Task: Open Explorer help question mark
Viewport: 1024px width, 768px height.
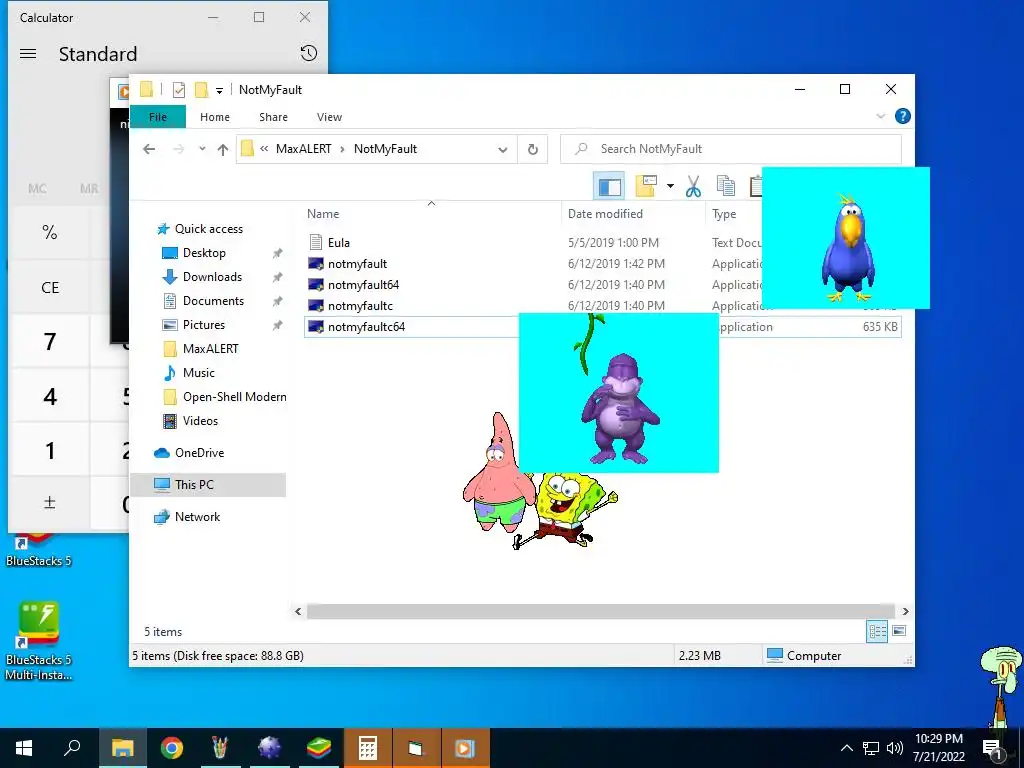Action: tap(903, 116)
